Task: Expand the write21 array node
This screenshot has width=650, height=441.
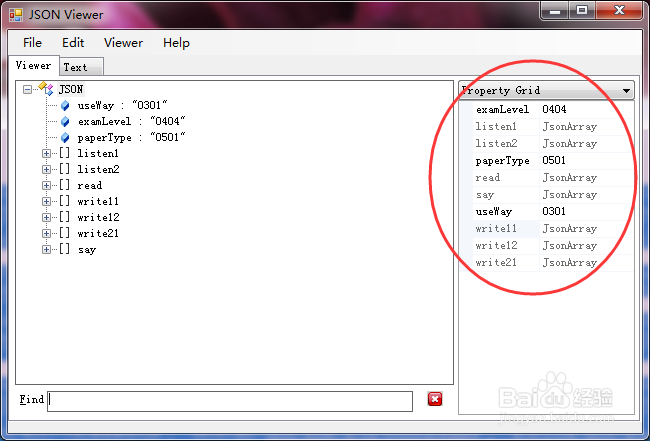Action: click(x=46, y=233)
